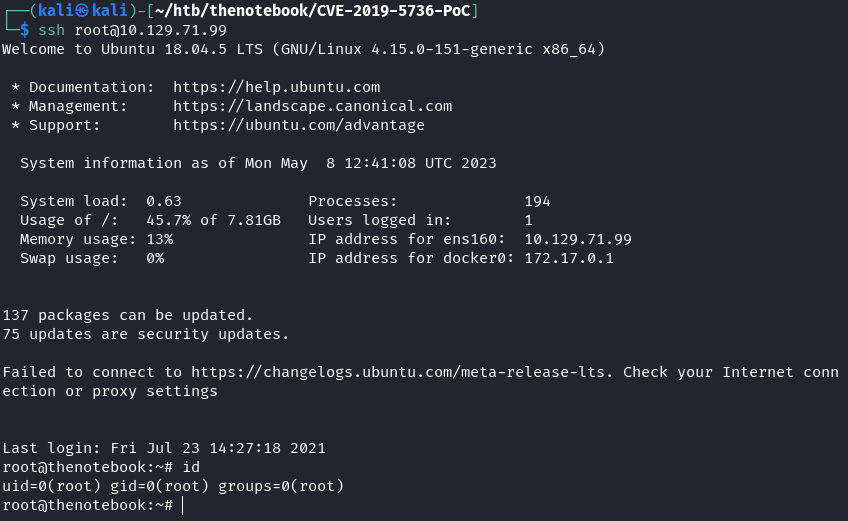Click the 137 packages can be updated line
848x521 pixels.
[x=127, y=315]
